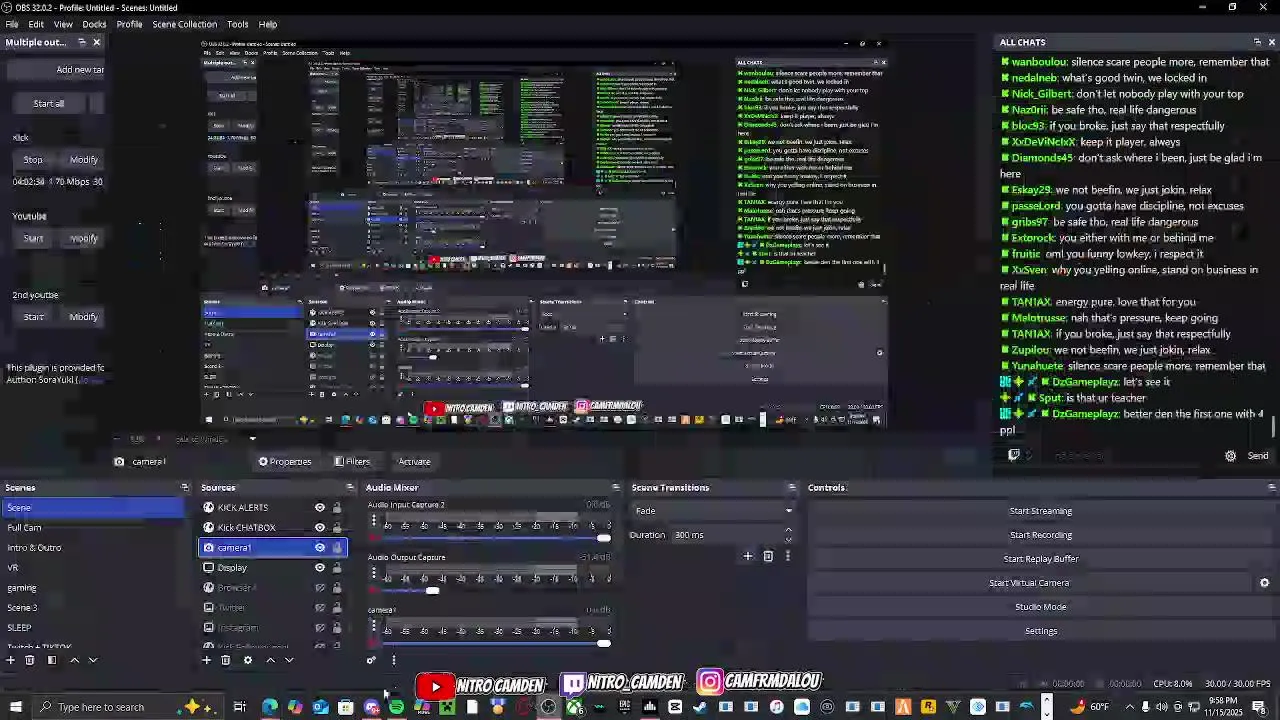Open the View menu
This screenshot has height=720, width=1280.
(x=63, y=24)
